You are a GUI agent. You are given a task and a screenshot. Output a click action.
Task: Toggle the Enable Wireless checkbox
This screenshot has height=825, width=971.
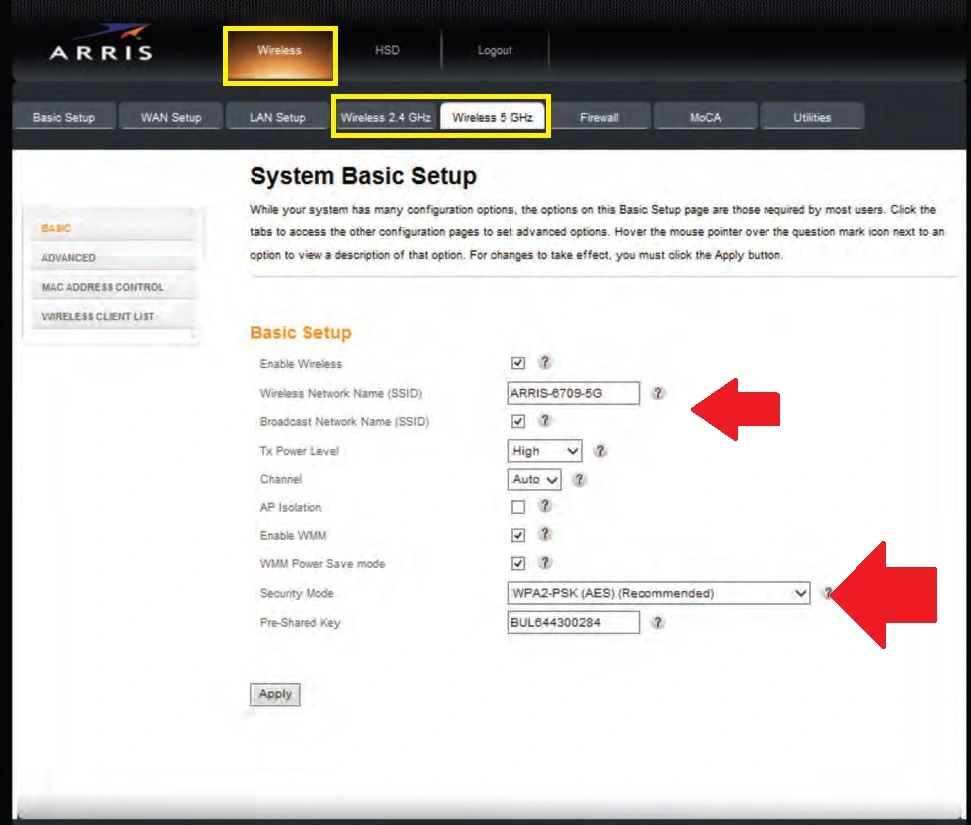(x=518, y=363)
